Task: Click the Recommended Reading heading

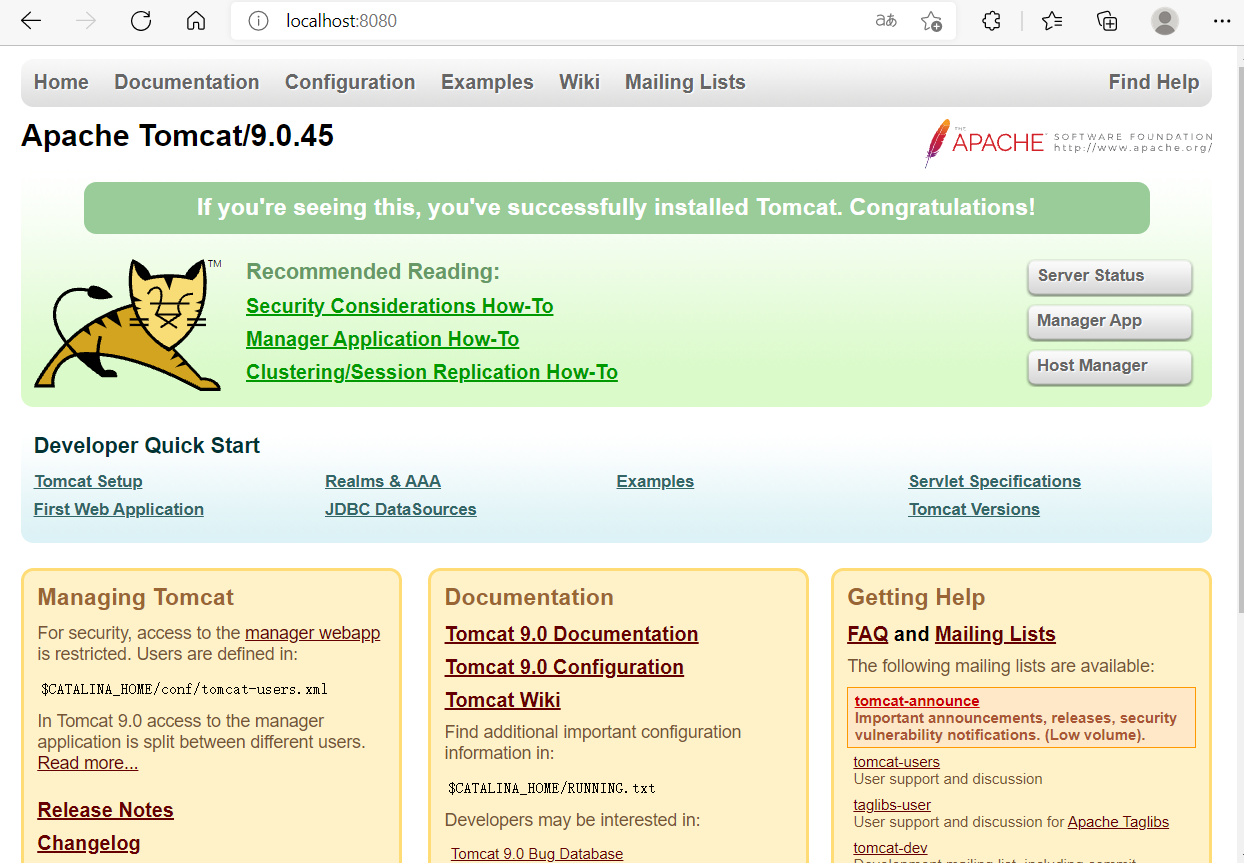Action: click(x=373, y=272)
